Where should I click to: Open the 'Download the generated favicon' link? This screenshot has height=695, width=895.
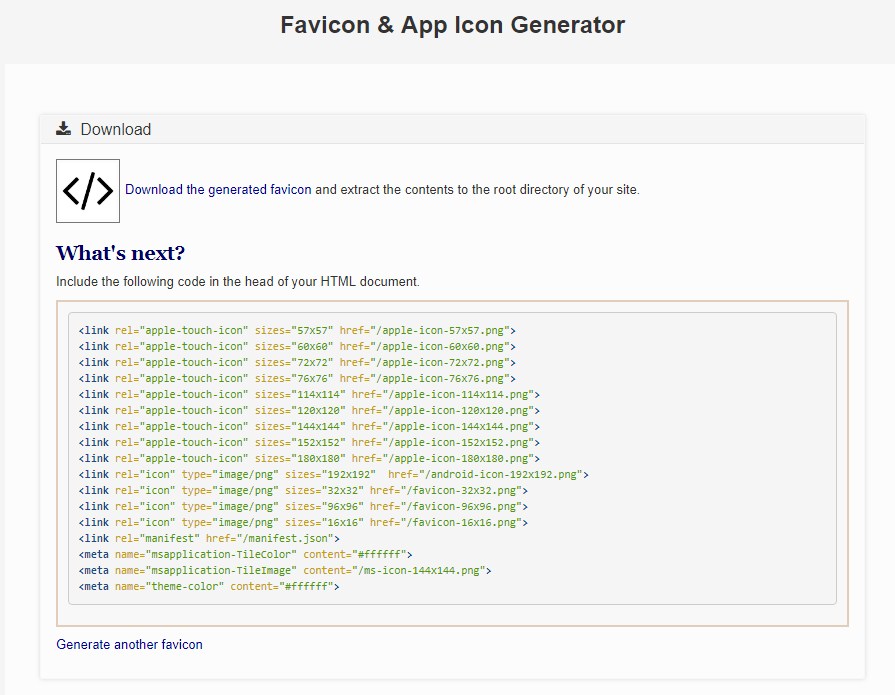point(218,190)
